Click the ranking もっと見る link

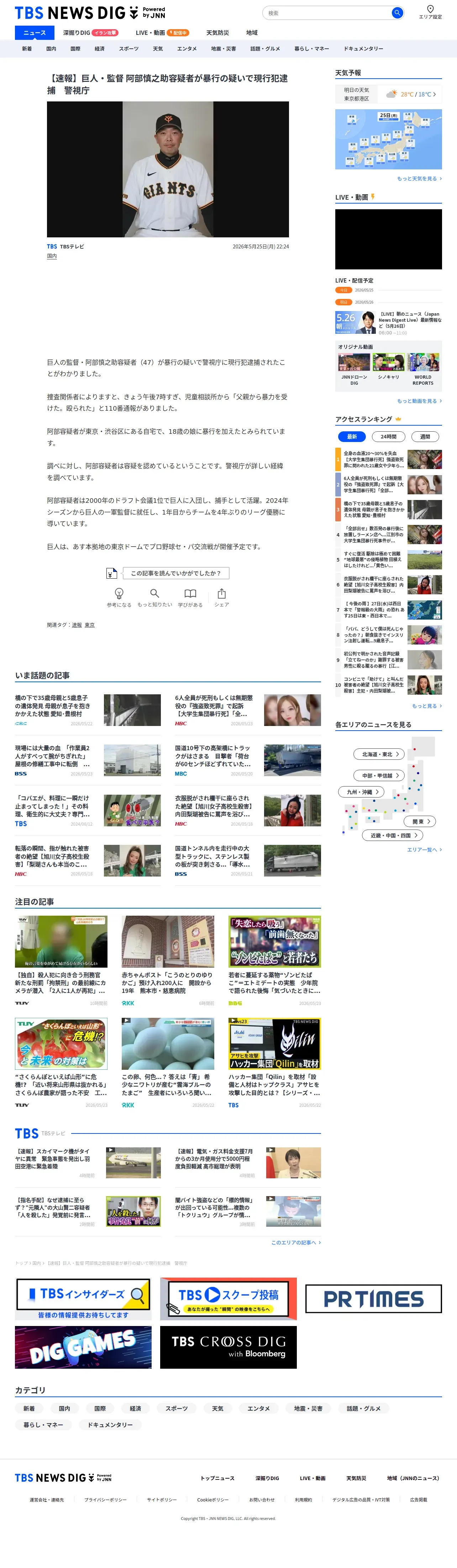pyautogui.click(x=427, y=705)
